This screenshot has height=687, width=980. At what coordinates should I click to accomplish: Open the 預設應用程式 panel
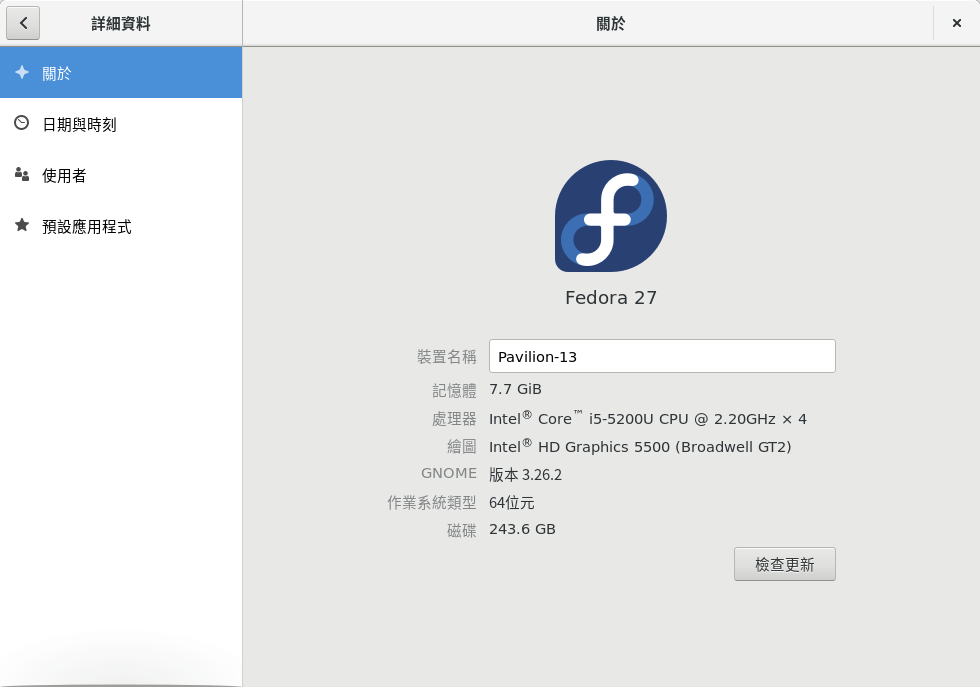(121, 226)
